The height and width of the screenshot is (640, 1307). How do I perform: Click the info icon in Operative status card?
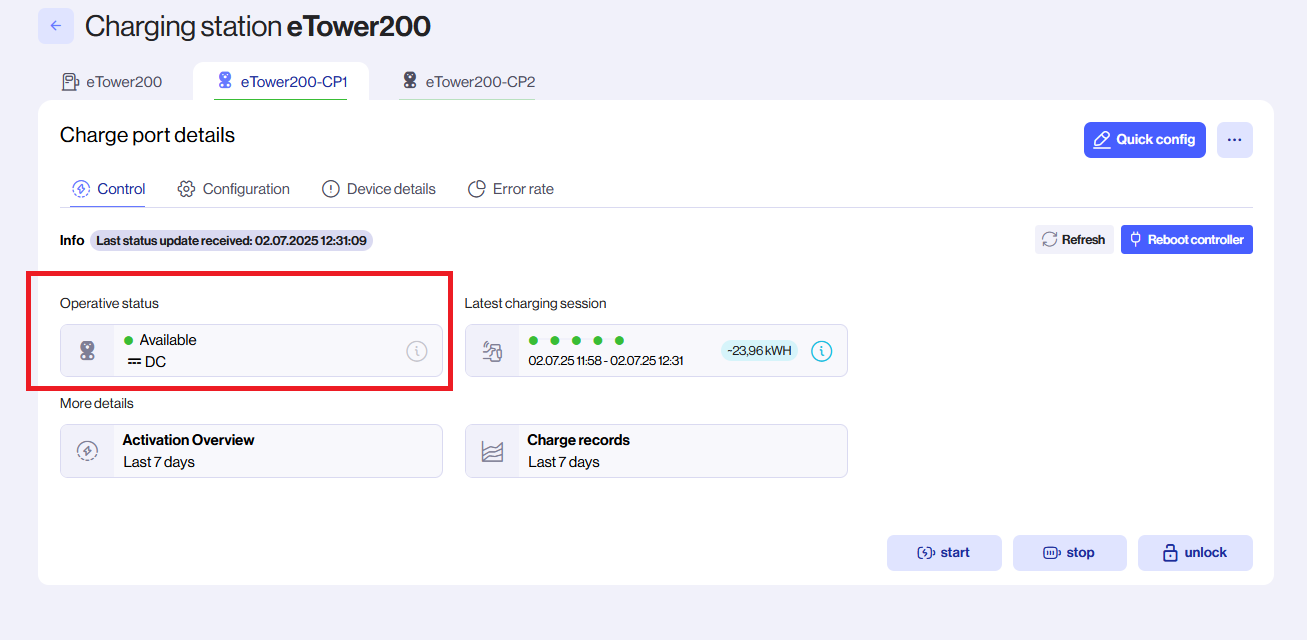(x=417, y=351)
